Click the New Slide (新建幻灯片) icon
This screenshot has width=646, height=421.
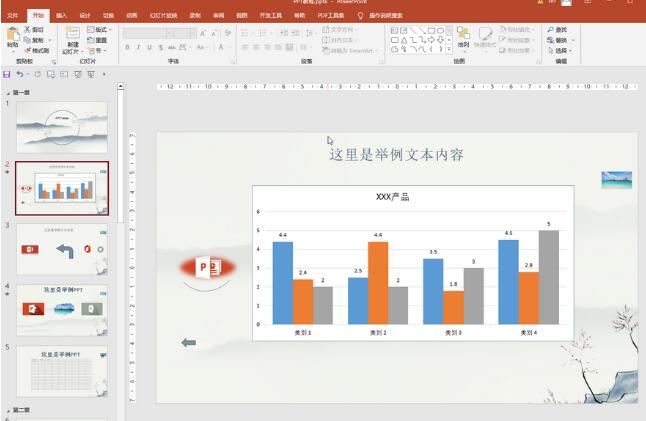tap(73, 33)
